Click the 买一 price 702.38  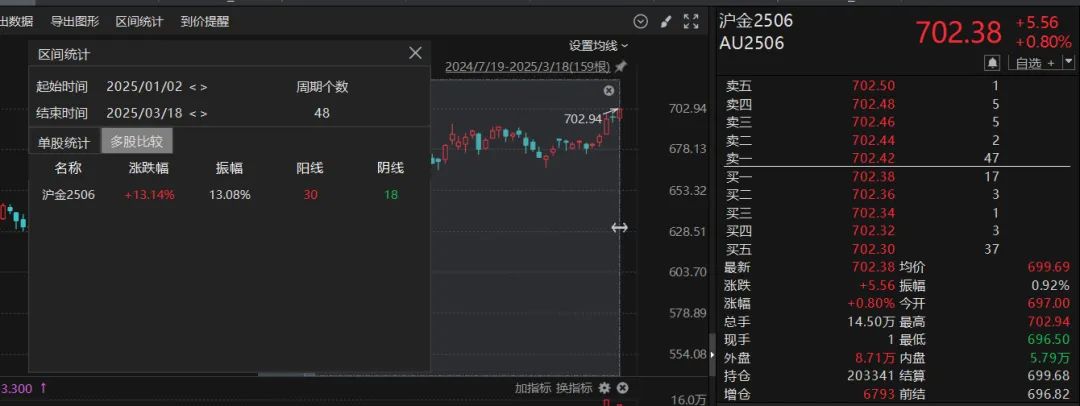[x=873, y=177]
